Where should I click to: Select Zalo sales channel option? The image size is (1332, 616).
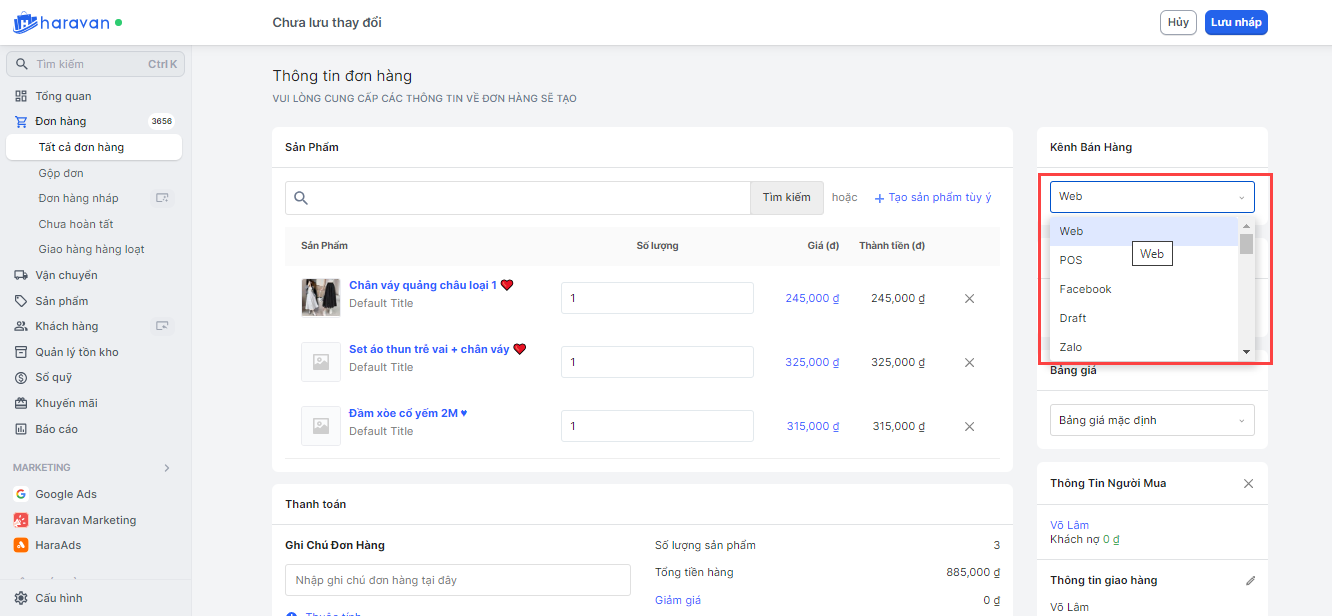pos(1071,347)
